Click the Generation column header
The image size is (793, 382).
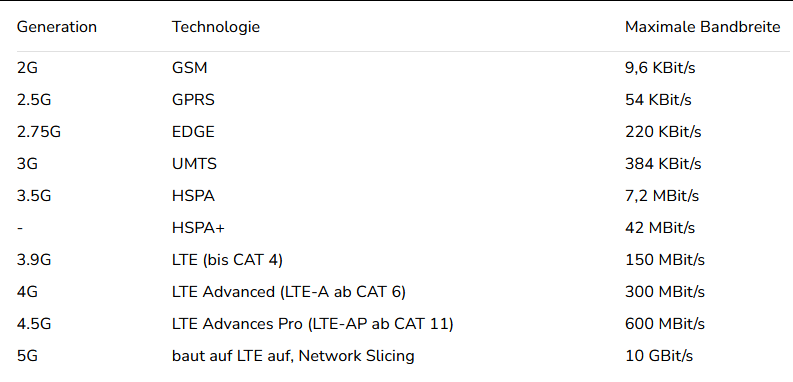tap(57, 27)
